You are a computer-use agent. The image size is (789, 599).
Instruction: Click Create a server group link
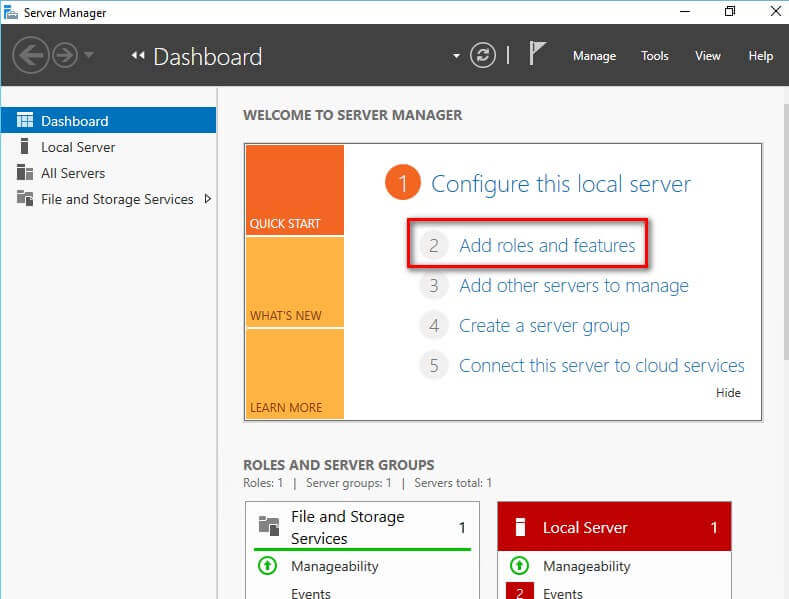coord(544,326)
